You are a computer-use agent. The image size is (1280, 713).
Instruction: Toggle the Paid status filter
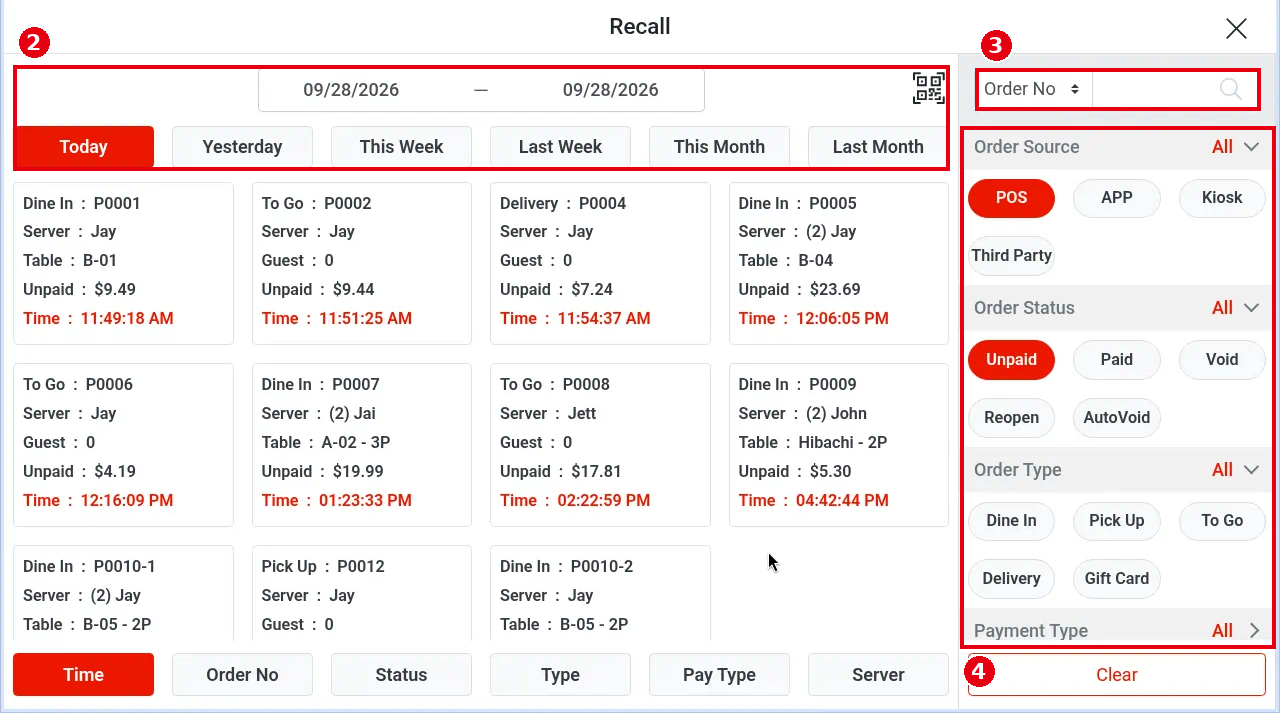pos(1117,360)
